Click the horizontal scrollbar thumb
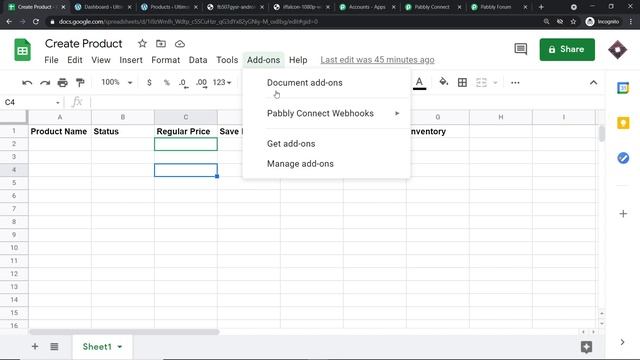Viewport: 640px width, 360px height. (x=124, y=332)
